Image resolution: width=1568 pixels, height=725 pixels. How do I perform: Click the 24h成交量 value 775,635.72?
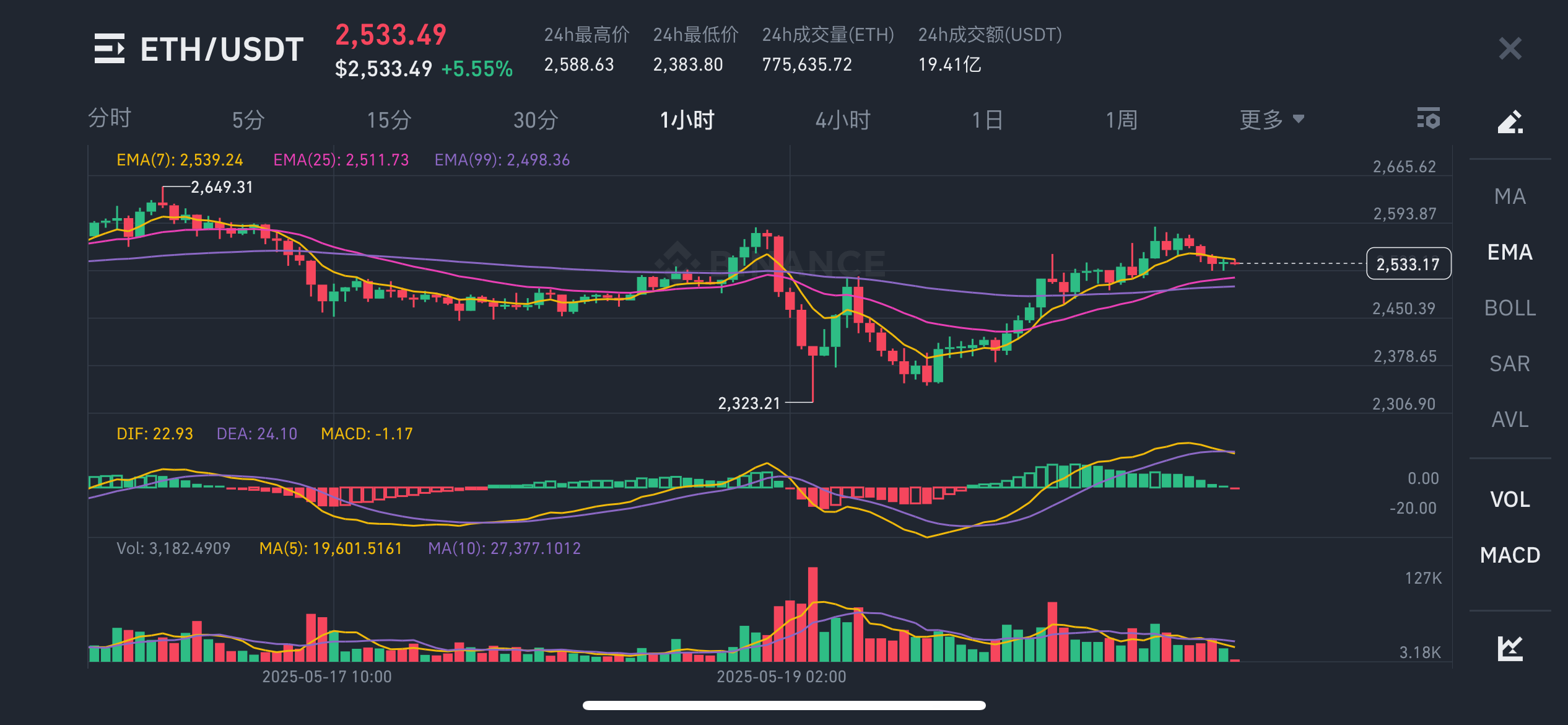pos(807,64)
